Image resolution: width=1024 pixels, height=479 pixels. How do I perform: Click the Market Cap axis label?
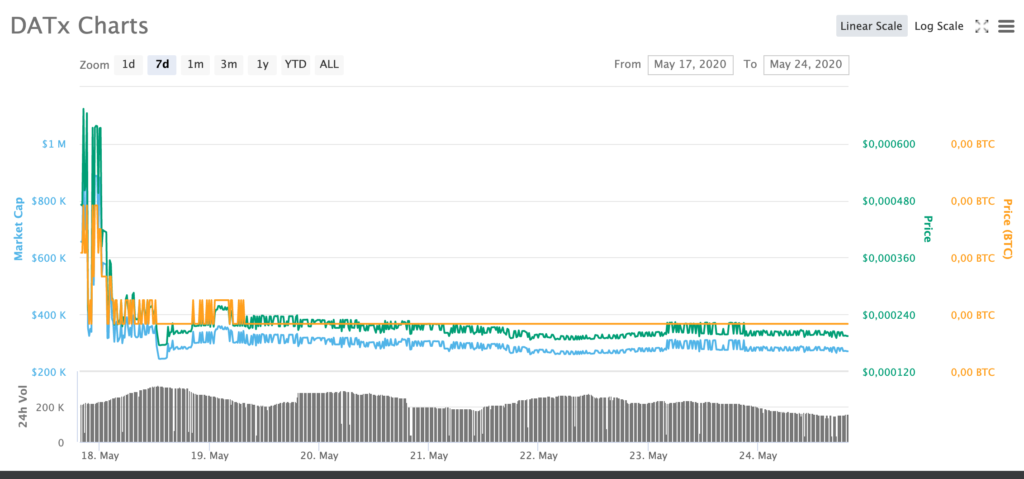tap(19, 229)
